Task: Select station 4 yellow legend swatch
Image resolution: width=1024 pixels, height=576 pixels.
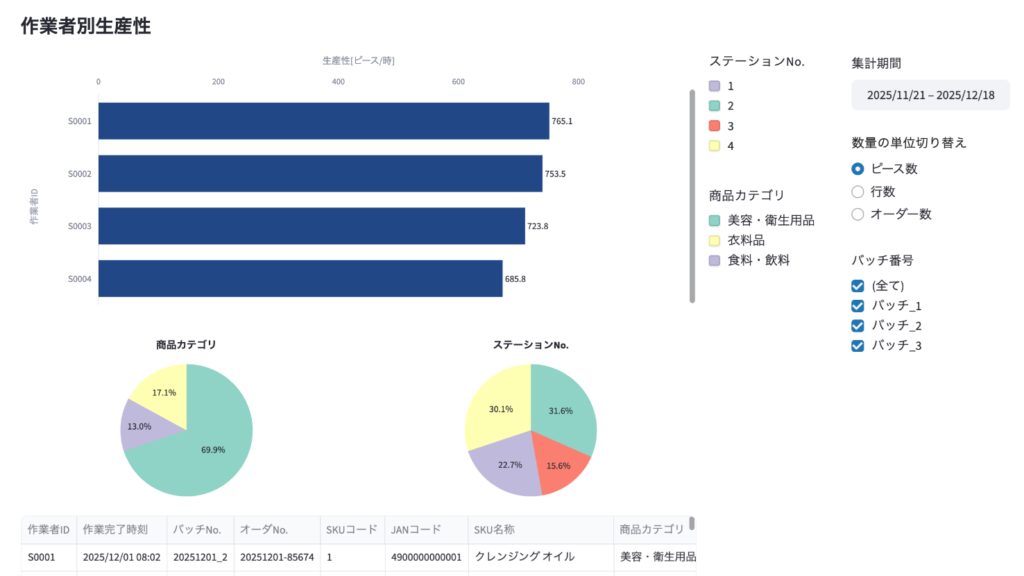Action: (x=714, y=146)
